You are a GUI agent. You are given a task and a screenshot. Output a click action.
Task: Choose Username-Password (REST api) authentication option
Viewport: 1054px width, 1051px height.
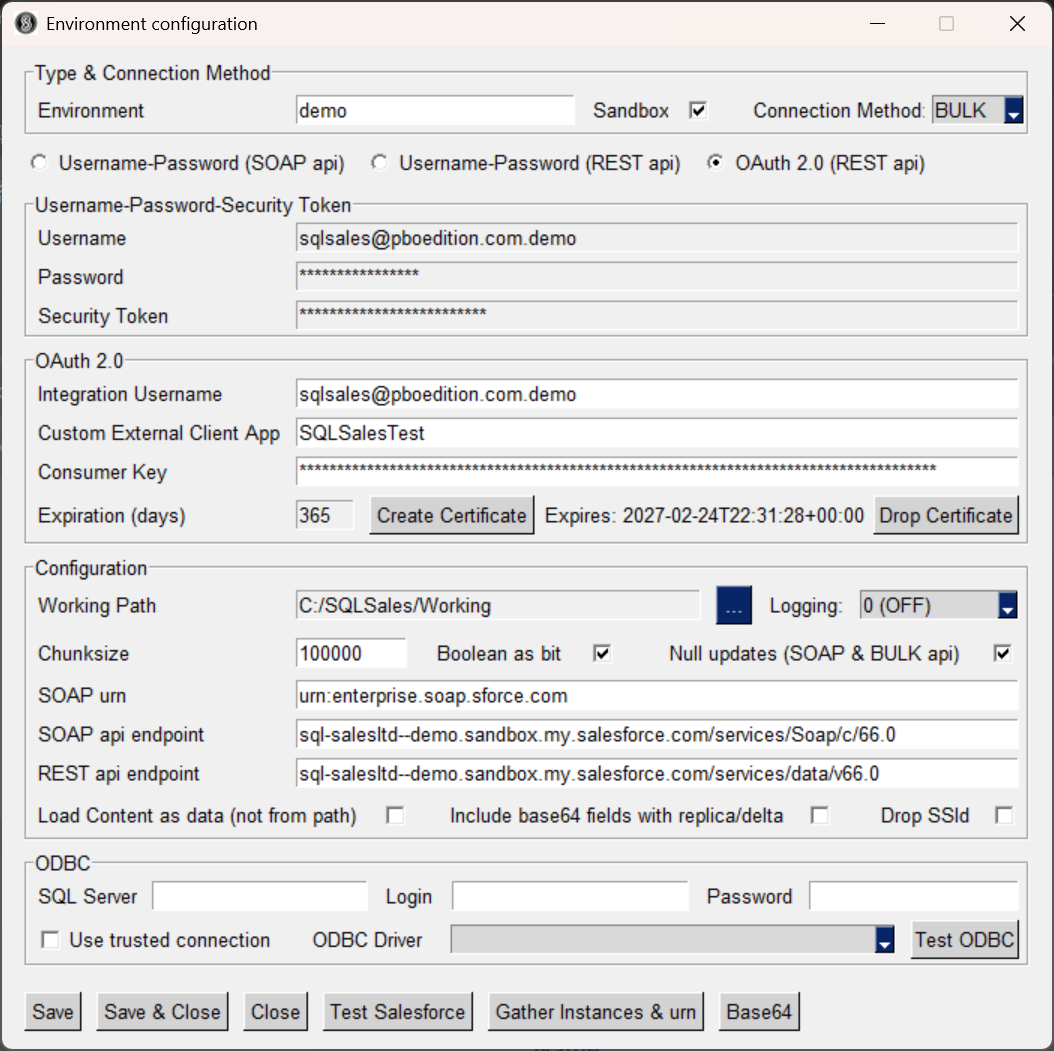pyautogui.click(x=379, y=163)
